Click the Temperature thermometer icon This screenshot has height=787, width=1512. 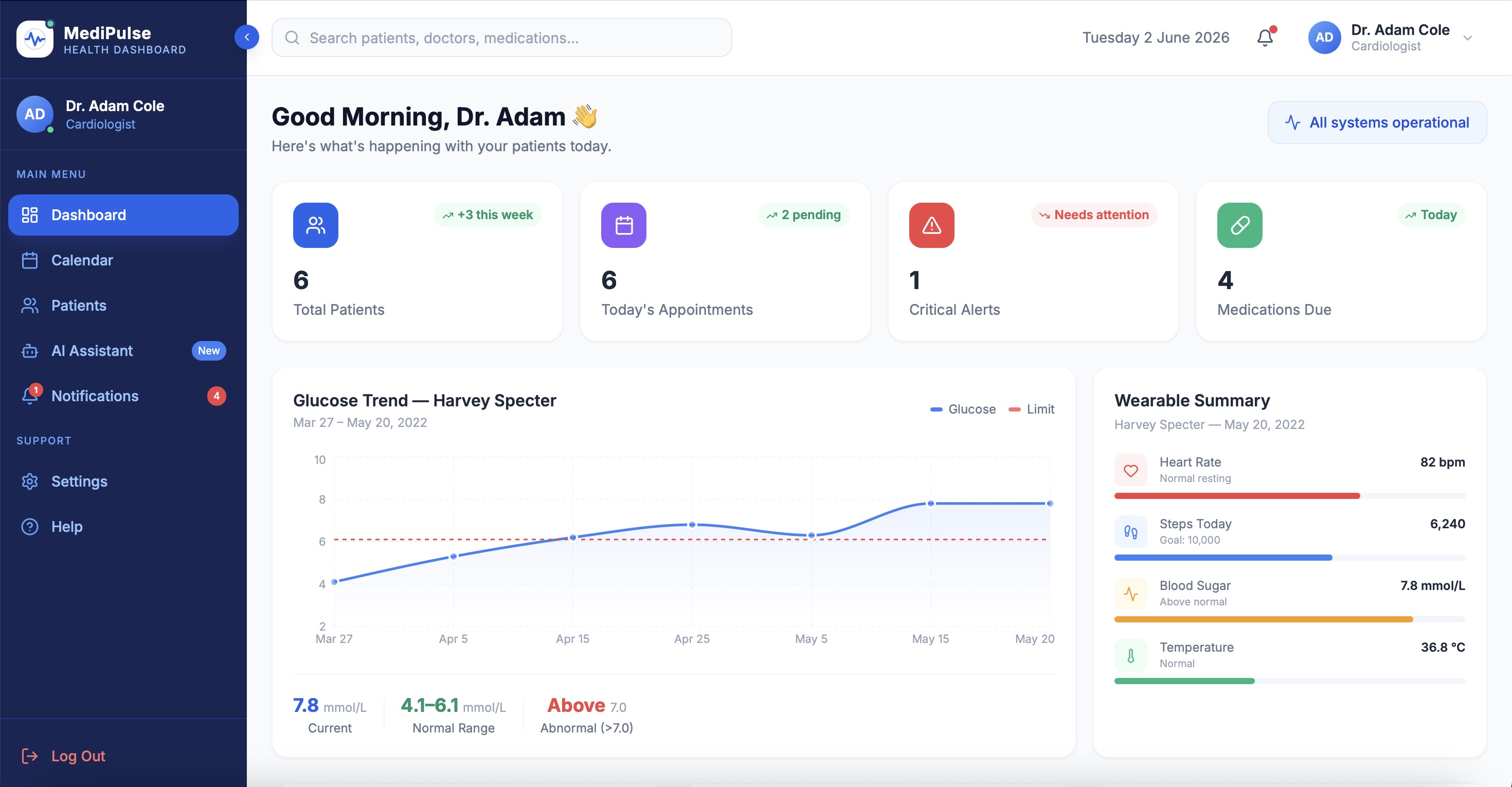[1130, 655]
